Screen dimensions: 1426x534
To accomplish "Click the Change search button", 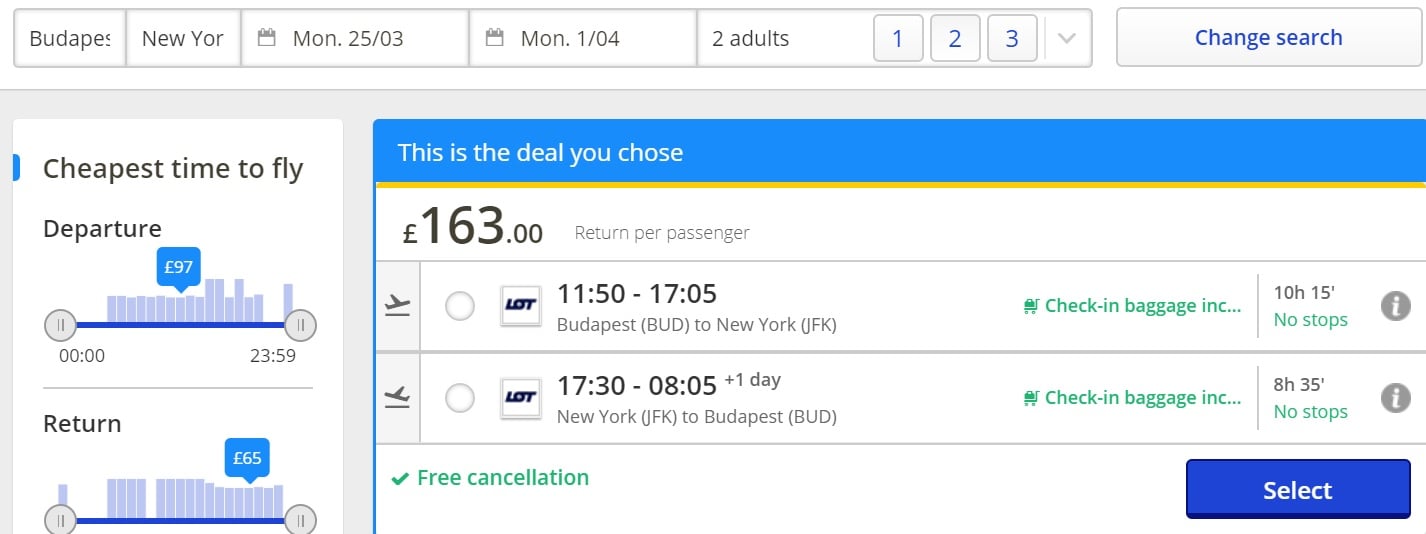I will [x=1268, y=38].
